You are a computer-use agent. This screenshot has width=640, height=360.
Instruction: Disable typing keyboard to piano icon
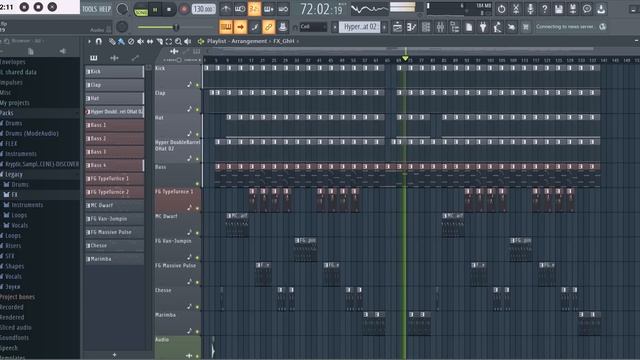pyautogui.click(x=226, y=27)
